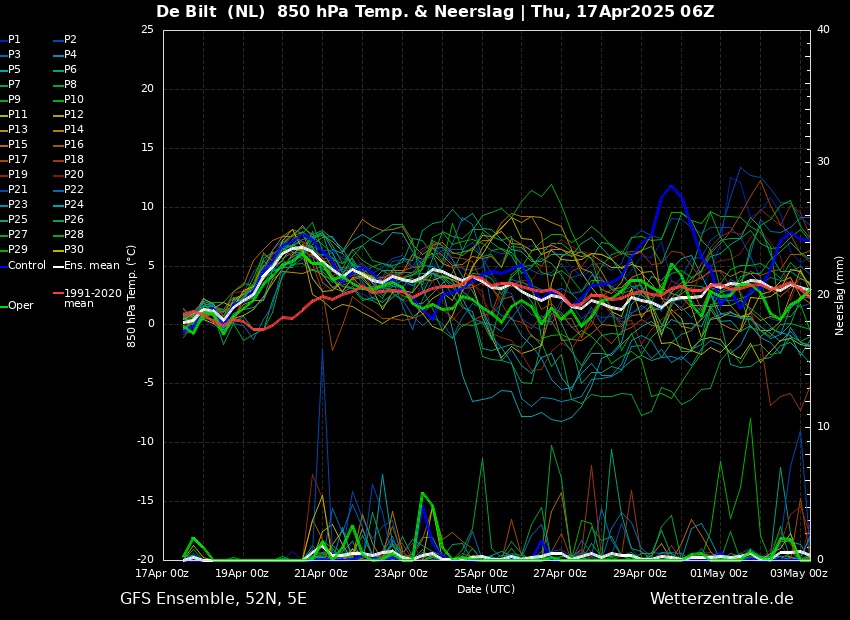Click the P26 legend label
Viewport: 850px width, 620px height.
coord(69,219)
